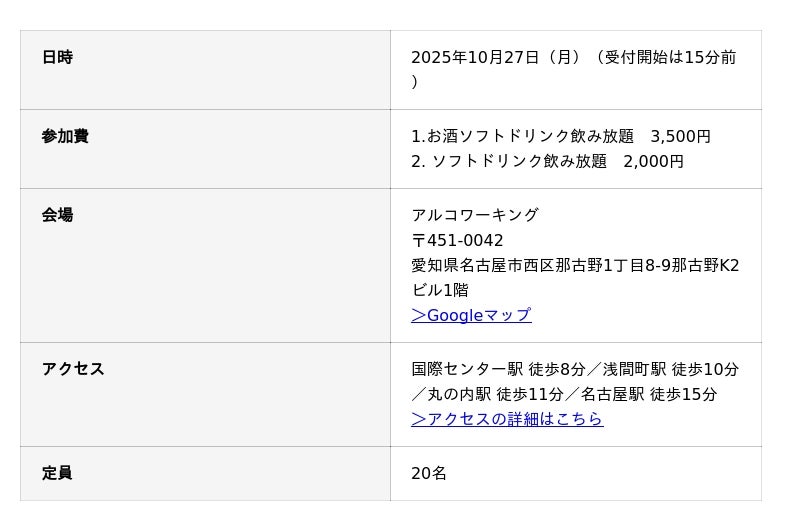Click the ビル1階 text
800x531 pixels.
[440, 291]
